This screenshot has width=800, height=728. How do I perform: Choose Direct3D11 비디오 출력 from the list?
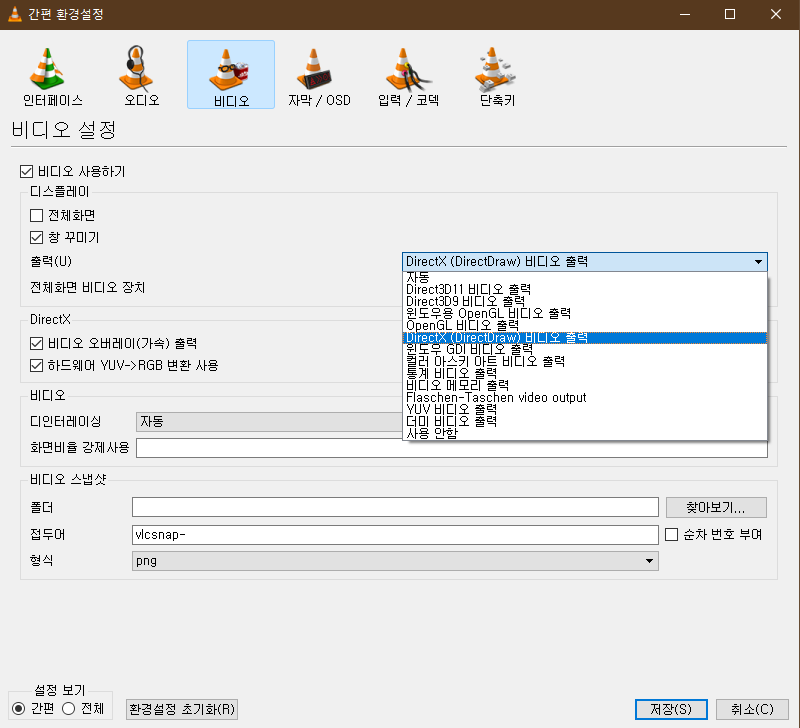[x=468, y=290]
